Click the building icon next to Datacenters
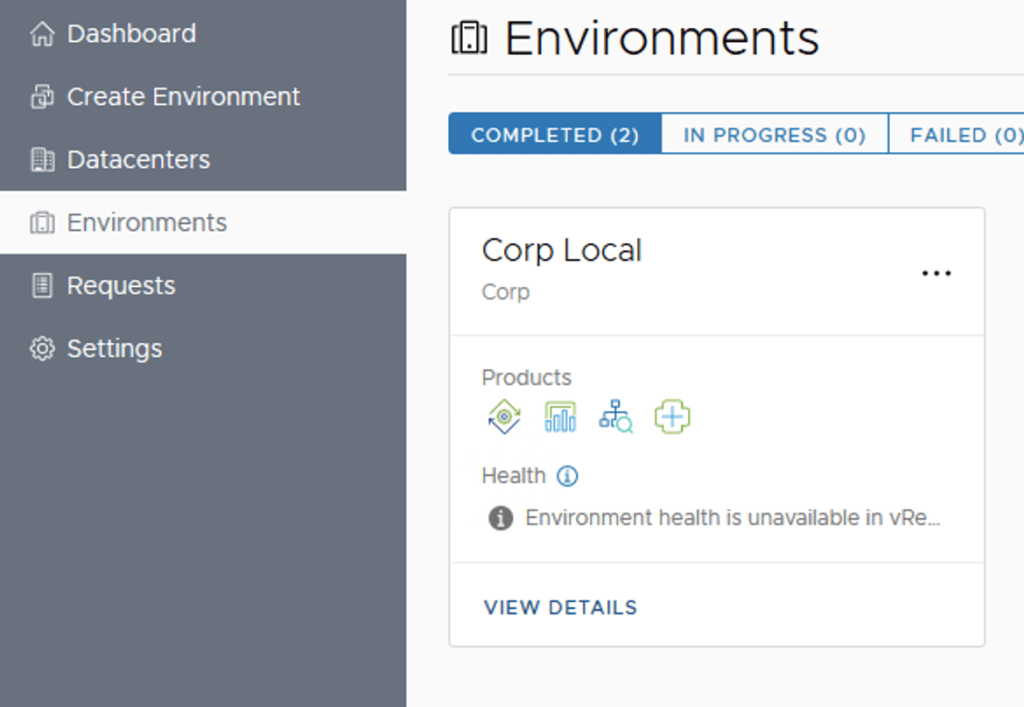 click(x=42, y=160)
